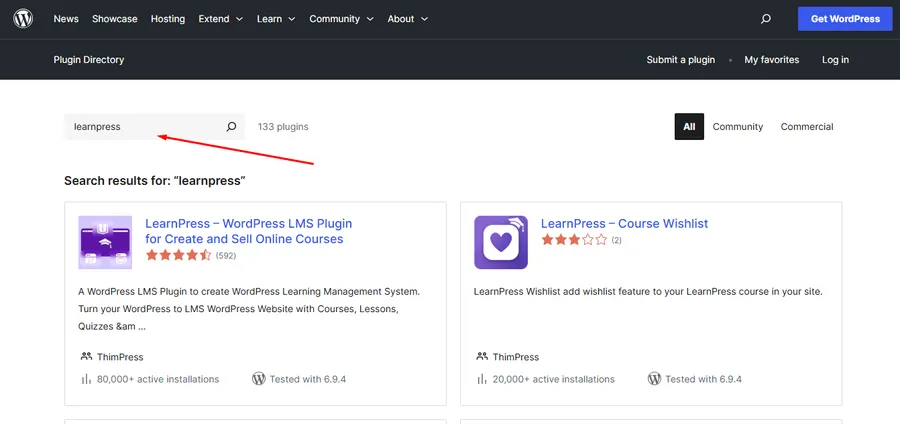
Task: Click WordPress icon beside Tested with 6.9.4 in Wishlist card
Action: coord(654,379)
